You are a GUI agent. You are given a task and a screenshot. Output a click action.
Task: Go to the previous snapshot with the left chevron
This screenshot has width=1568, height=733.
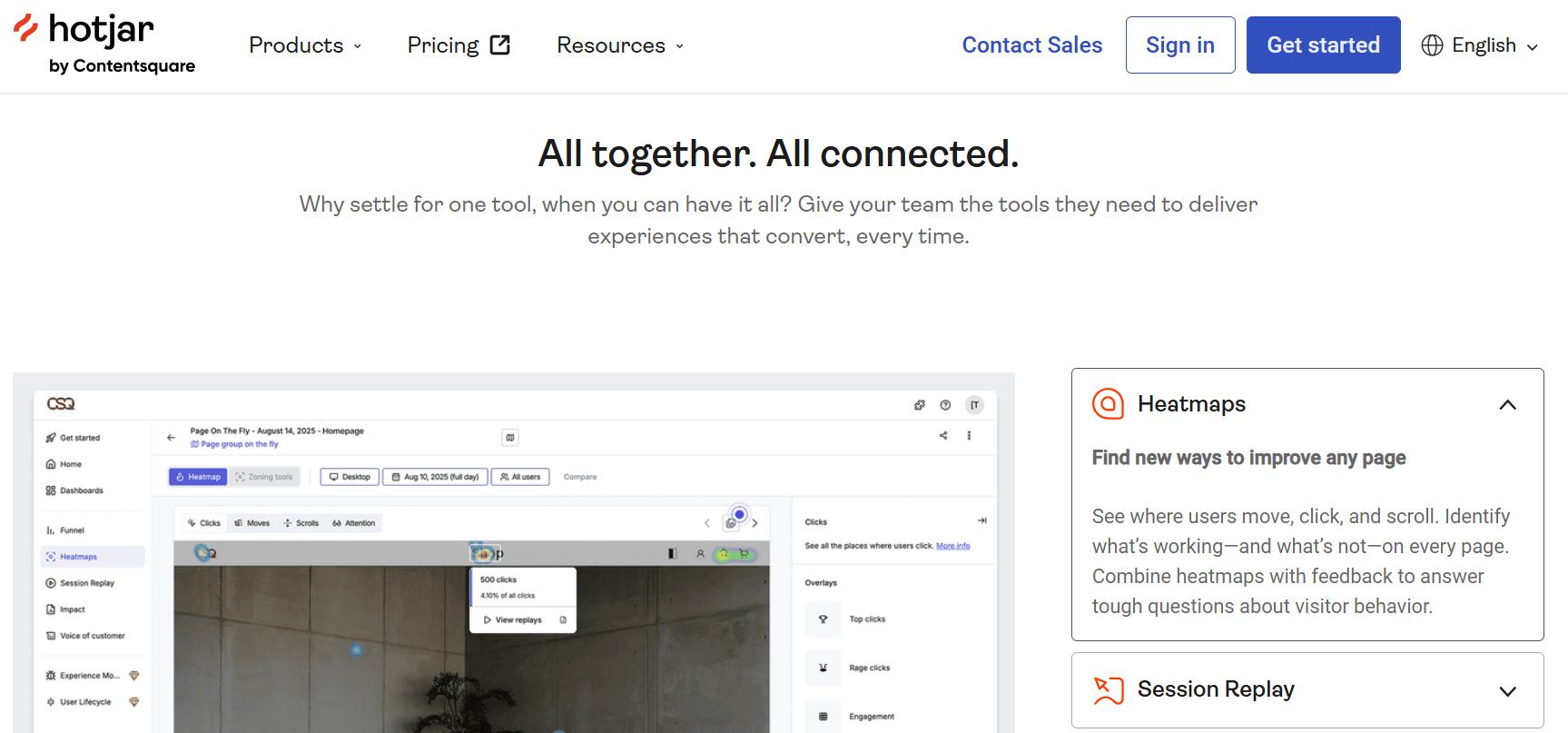tap(707, 523)
